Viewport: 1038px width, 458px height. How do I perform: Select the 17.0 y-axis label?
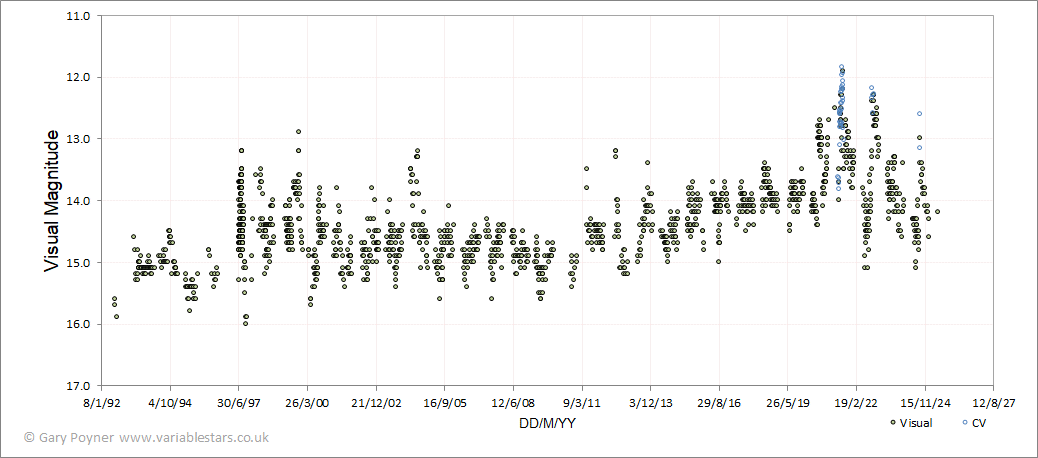point(79,386)
